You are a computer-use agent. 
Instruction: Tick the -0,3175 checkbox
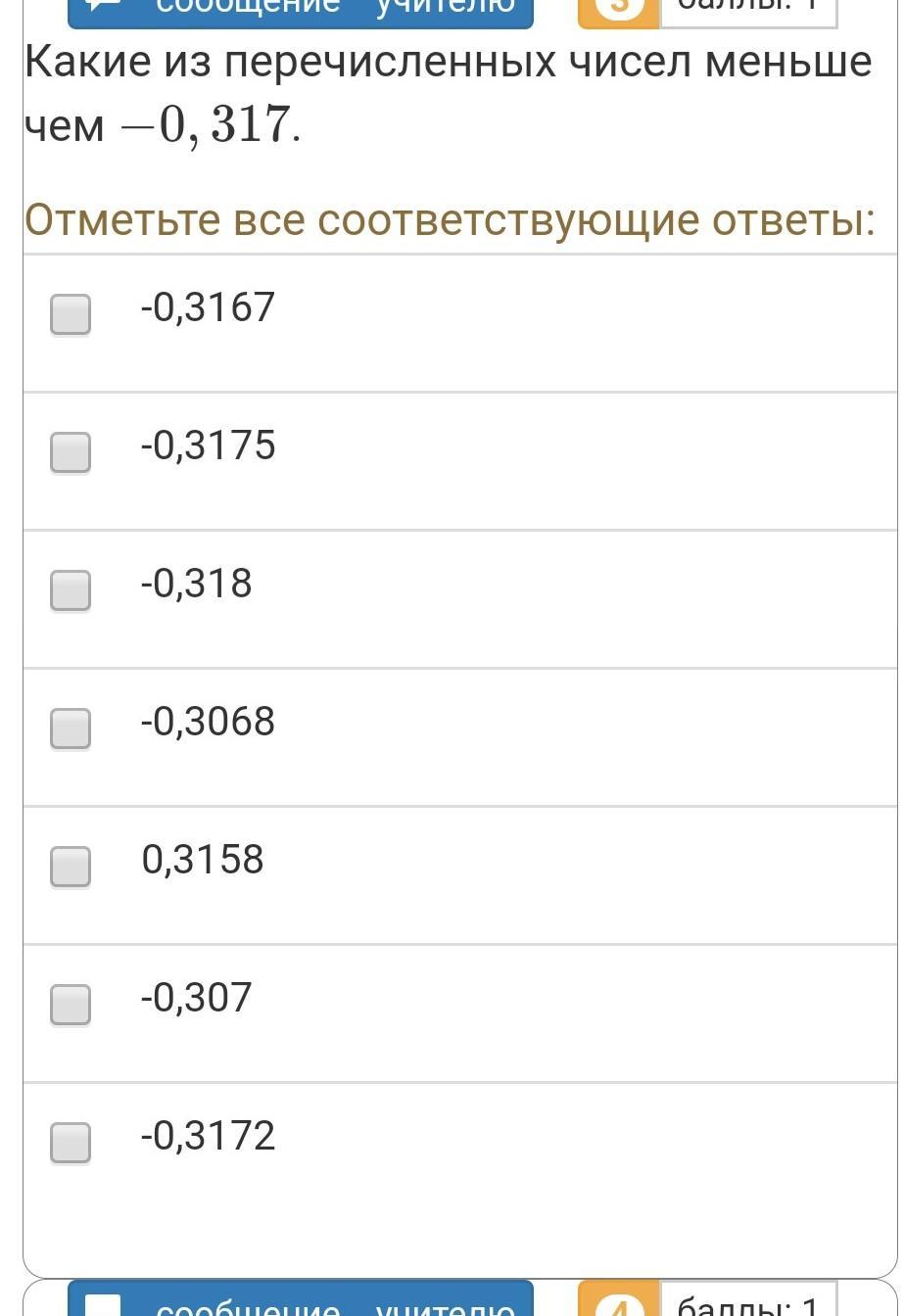coord(71,452)
